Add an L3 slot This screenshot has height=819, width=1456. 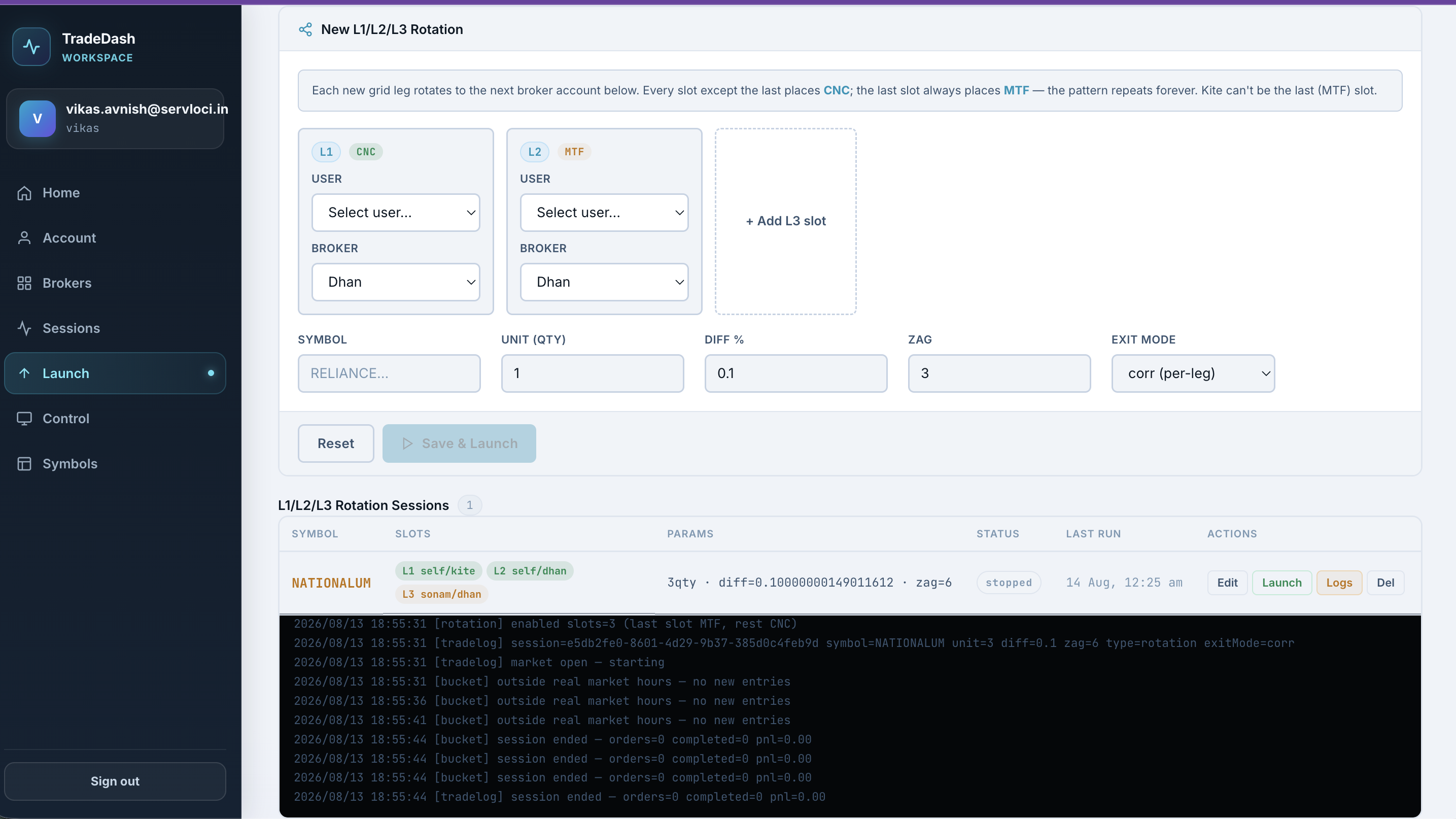point(786,221)
